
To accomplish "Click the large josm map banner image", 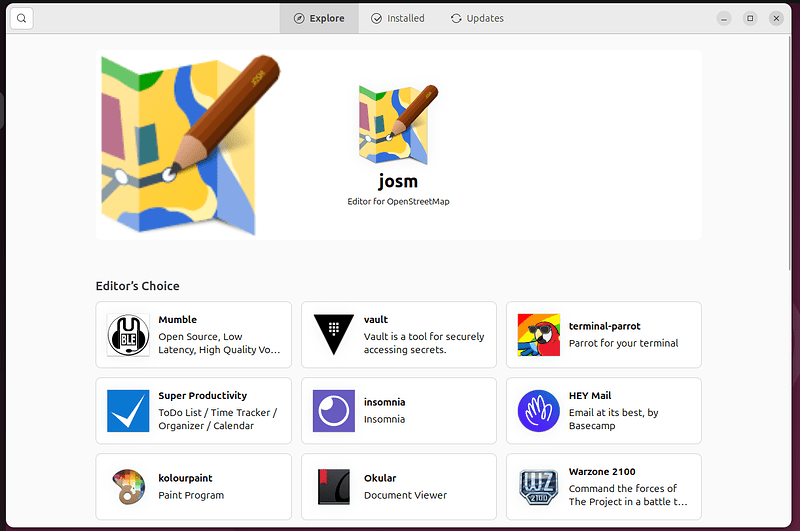I will (190, 145).
